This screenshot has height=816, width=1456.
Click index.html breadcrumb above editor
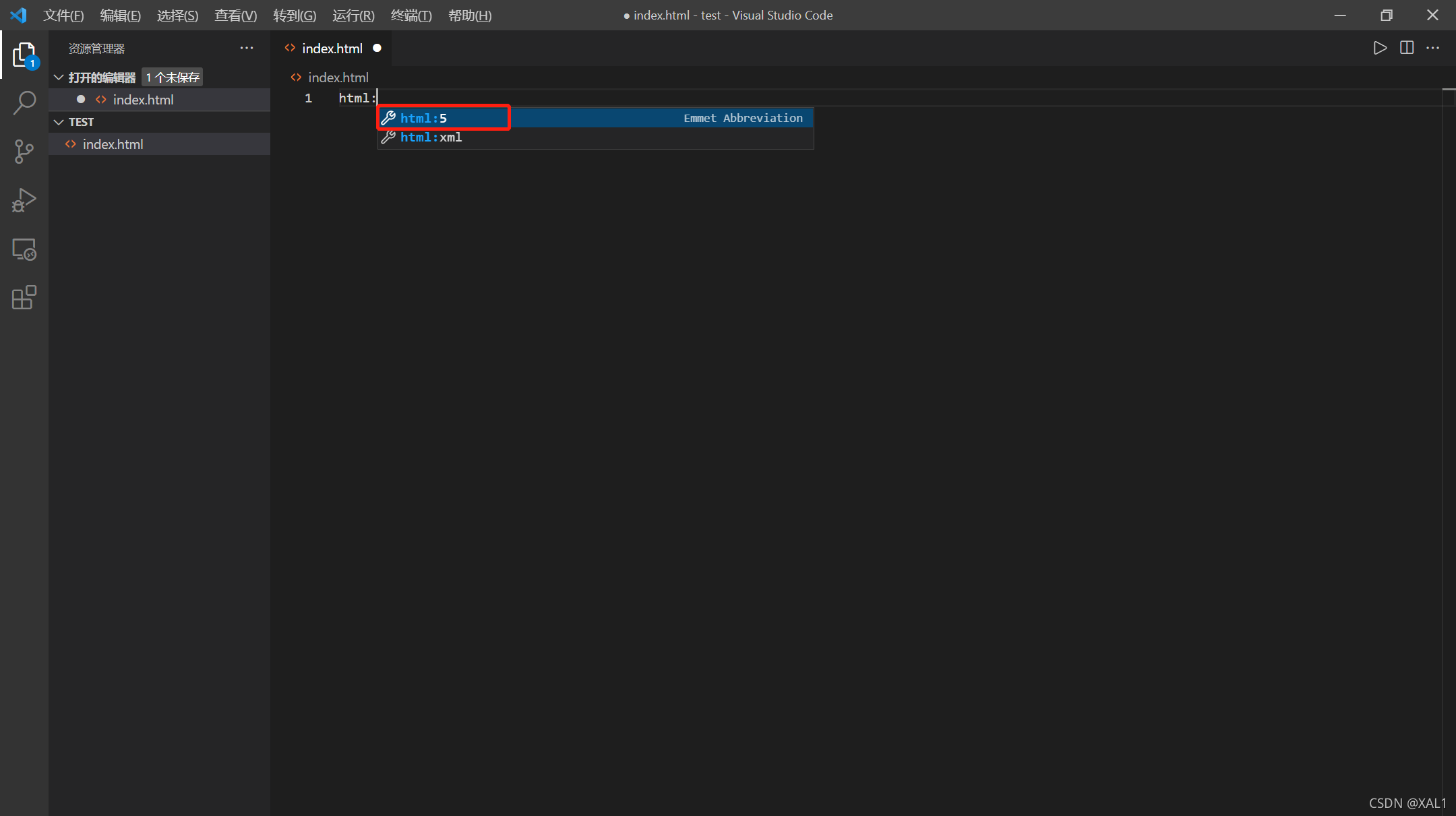pyautogui.click(x=338, y=77)
